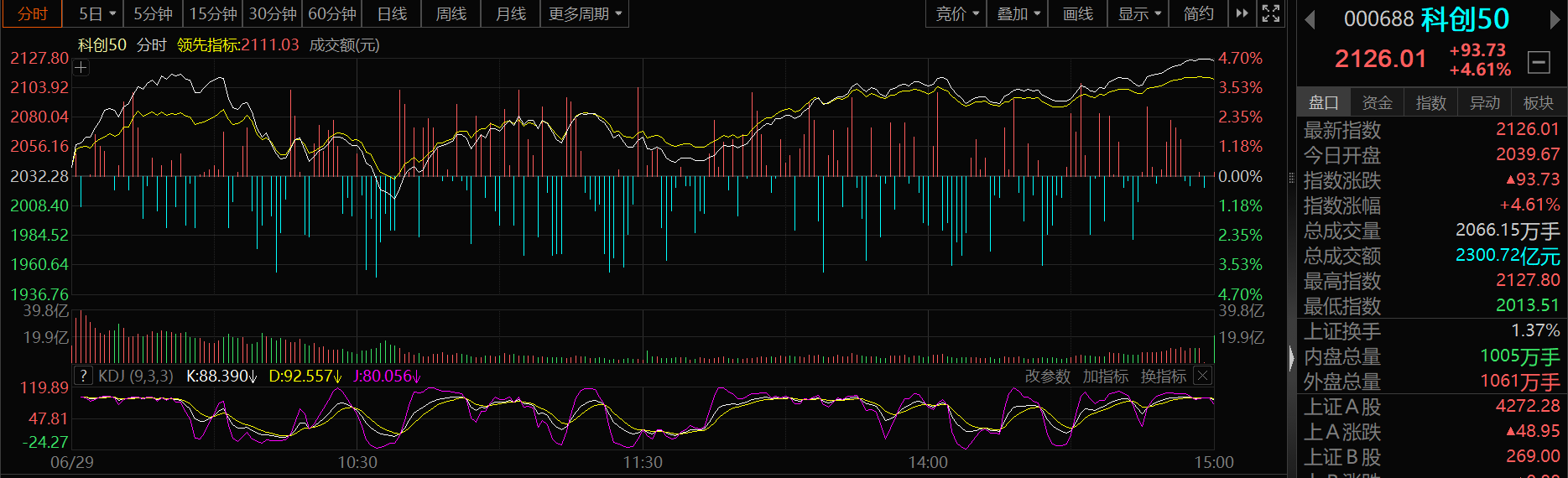Click the 上证换手 value 1.37%
The height and width of the screenshot is (478, 1568).
1535,330
